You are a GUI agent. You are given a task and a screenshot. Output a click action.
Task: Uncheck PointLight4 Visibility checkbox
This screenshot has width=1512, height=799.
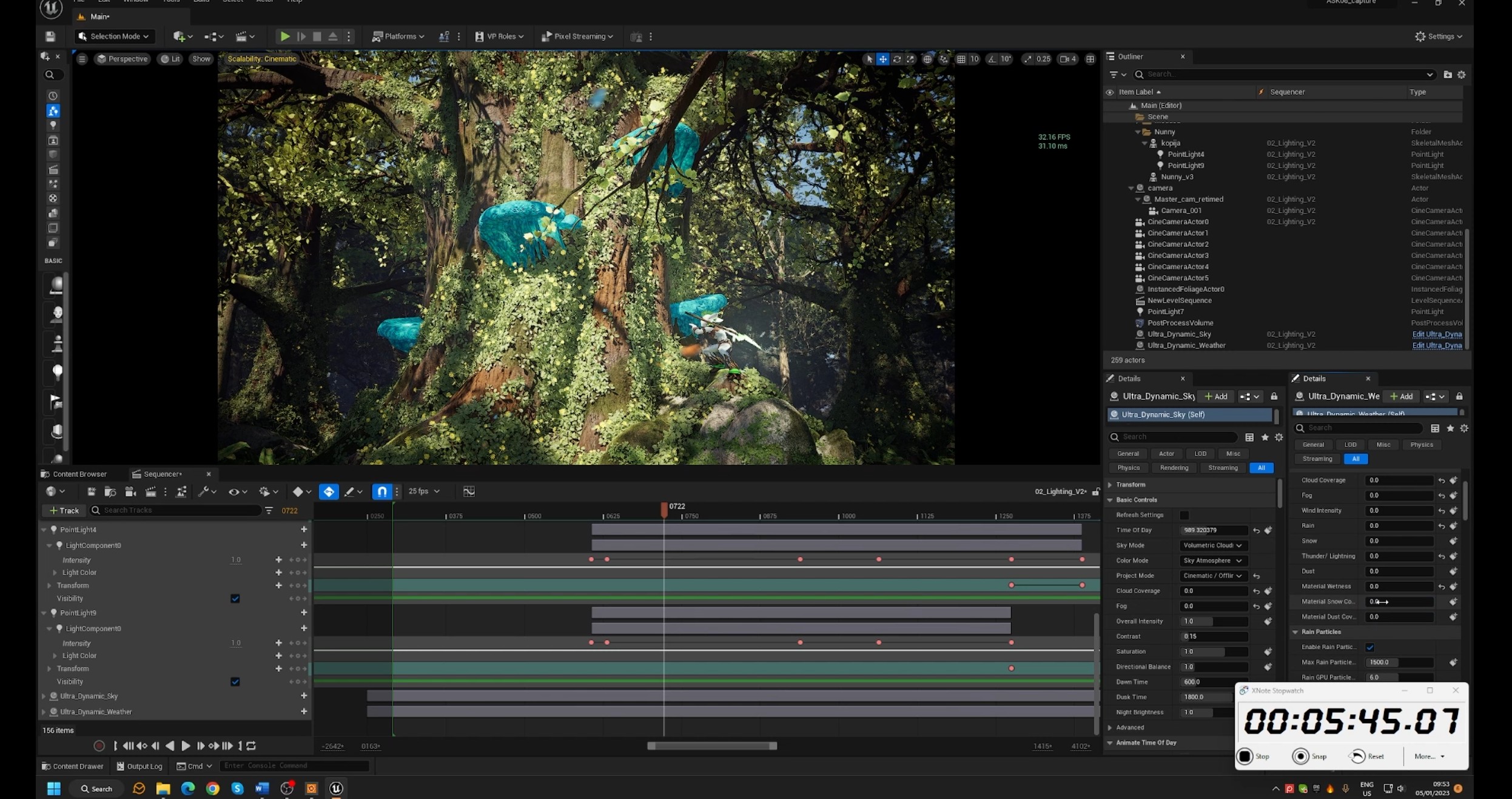click(235, 598)
